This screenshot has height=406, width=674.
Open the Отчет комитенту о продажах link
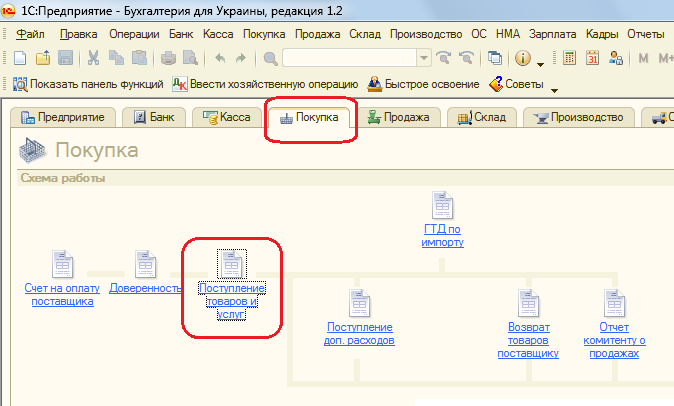click(x=614, y=340)
